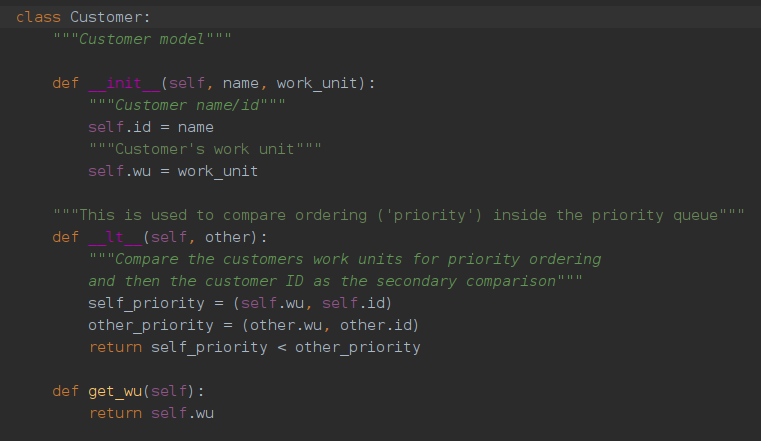This screenshot has height=441, width=761.
Task: Click the 'Customer model' docstring
Action: click(x=142, y=39)
